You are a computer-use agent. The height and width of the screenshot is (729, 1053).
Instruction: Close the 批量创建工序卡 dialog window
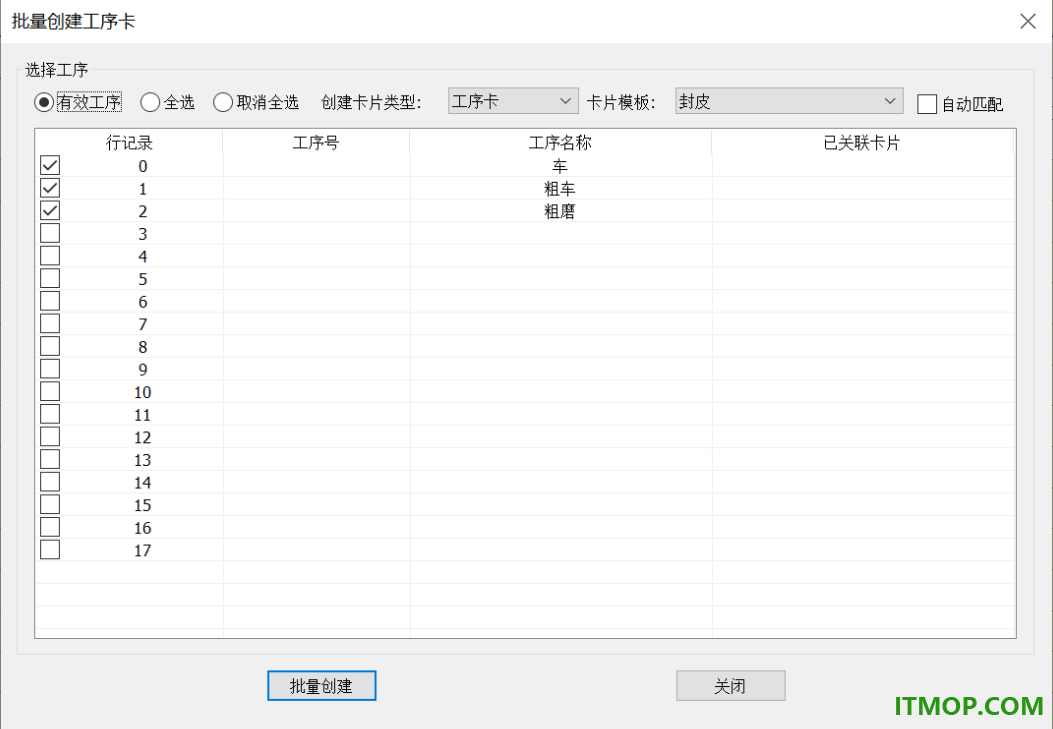[1027, 21]
